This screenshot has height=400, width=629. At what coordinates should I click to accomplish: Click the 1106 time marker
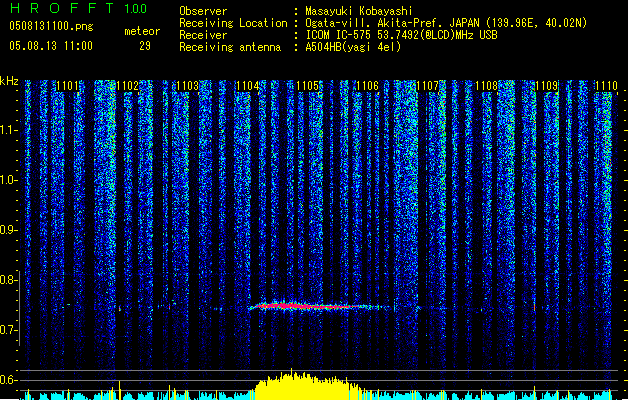367,85
